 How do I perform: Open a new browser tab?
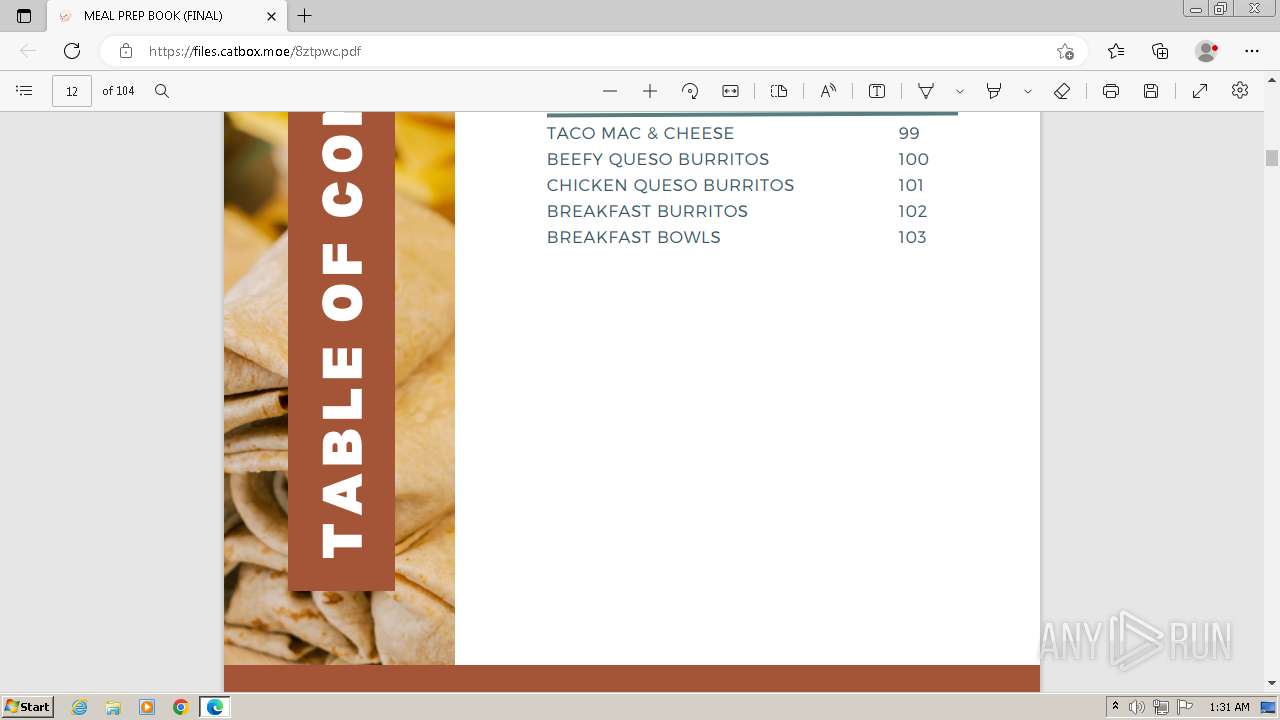pos(305,16)
